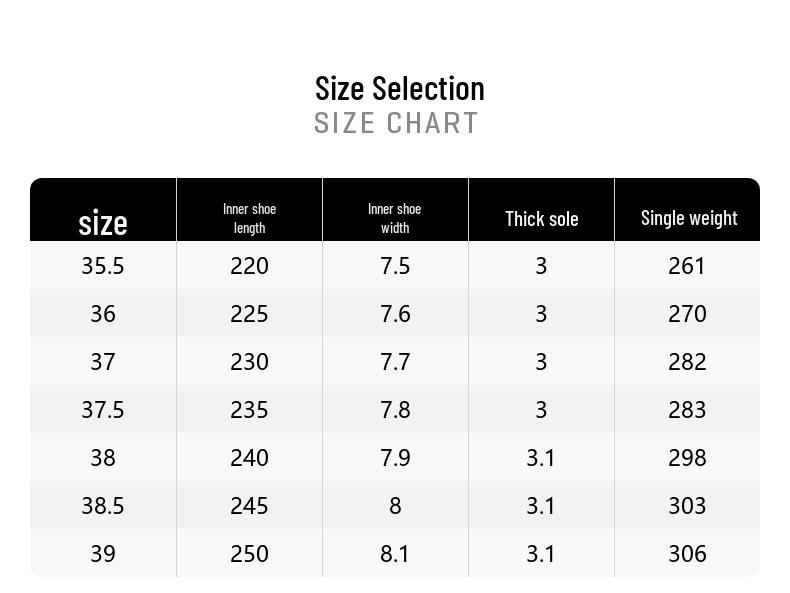Click the 'Size Selection' heading
Screen dimensions: 790x593
point(399,88)
